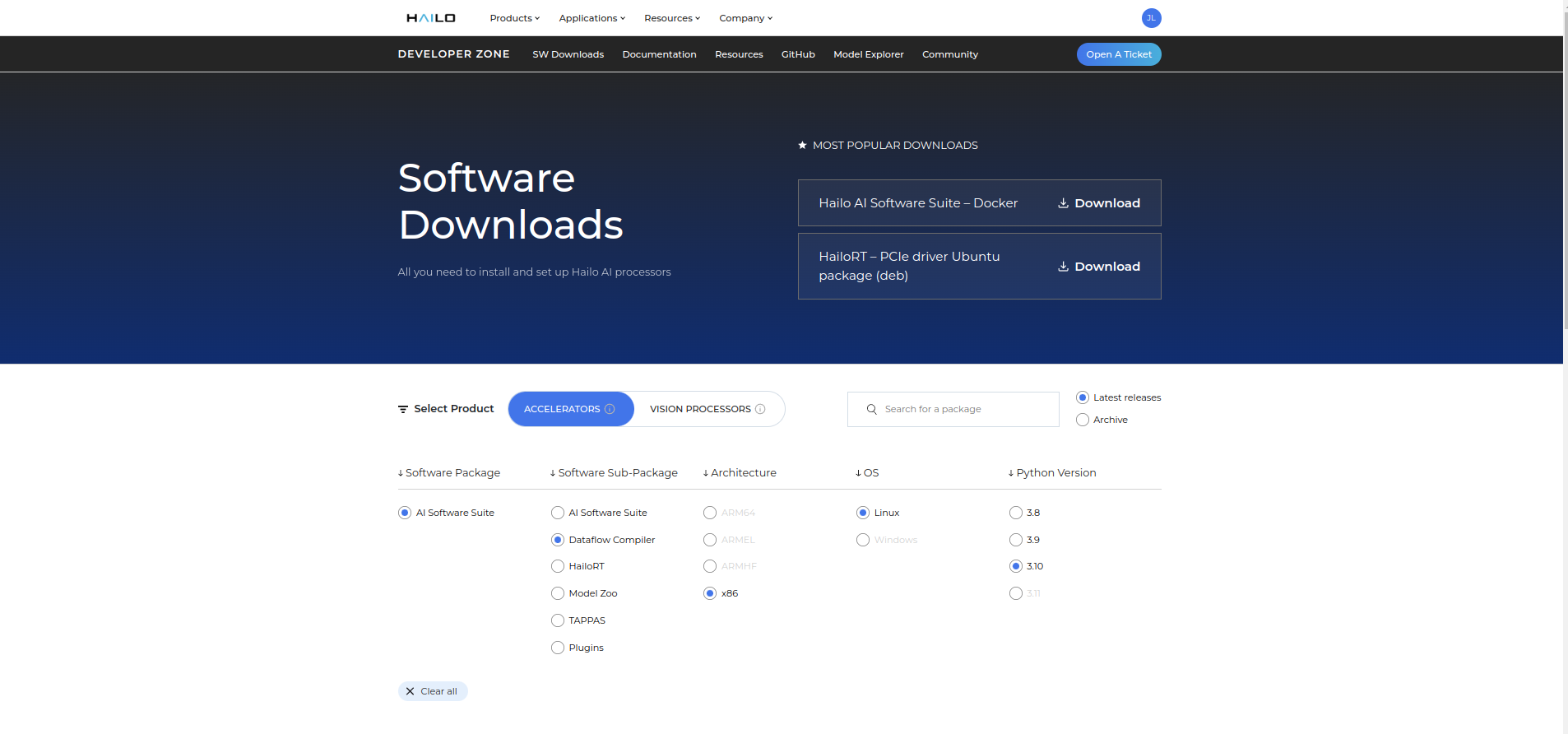Click Open A Ticket button
The height and width of the screenshot is (734, 1568).
pyautogui.click(x=1119, y=54)
